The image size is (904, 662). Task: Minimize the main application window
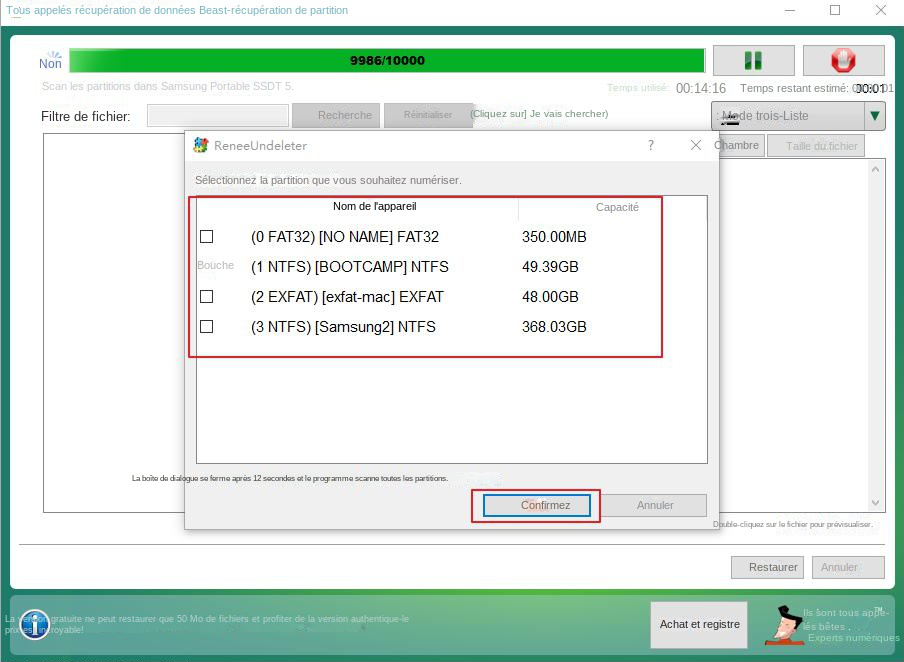tap(790, 10)
